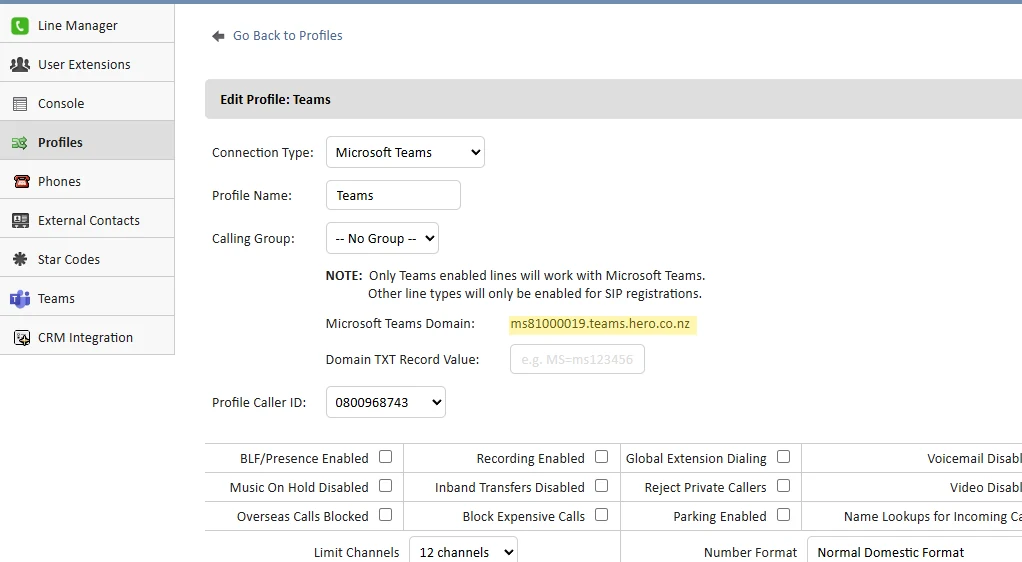Click the back arrow icon beside Go Back

[218, 37]
